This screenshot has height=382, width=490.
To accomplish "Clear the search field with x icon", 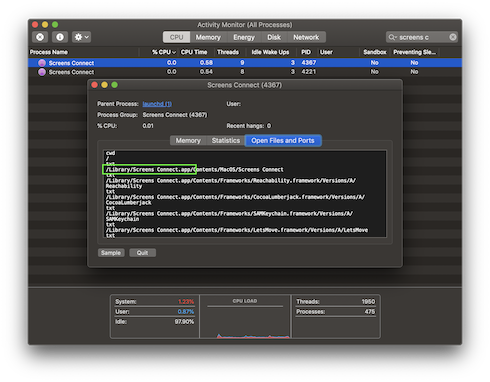I will [453, 37].
